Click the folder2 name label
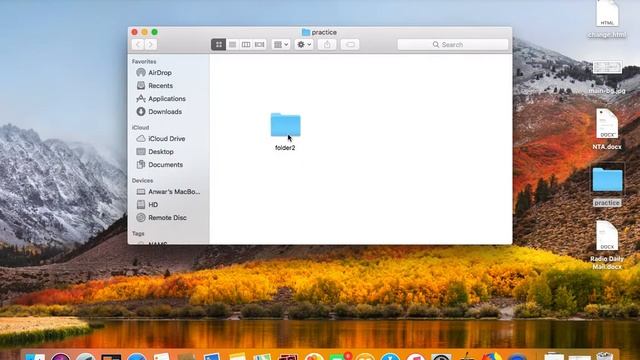Image resolution: width=640 pixels, height=360 pixels. tap(285, 148)
